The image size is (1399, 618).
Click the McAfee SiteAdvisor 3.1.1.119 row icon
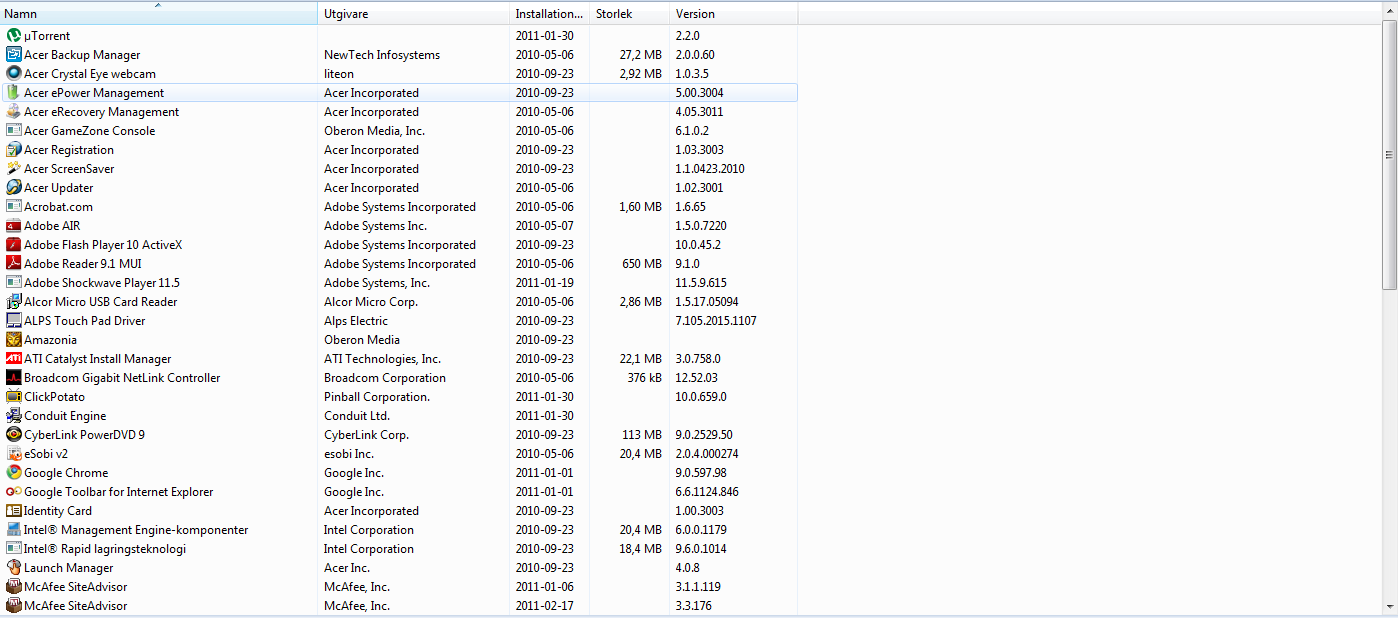[x=14, y=587]
